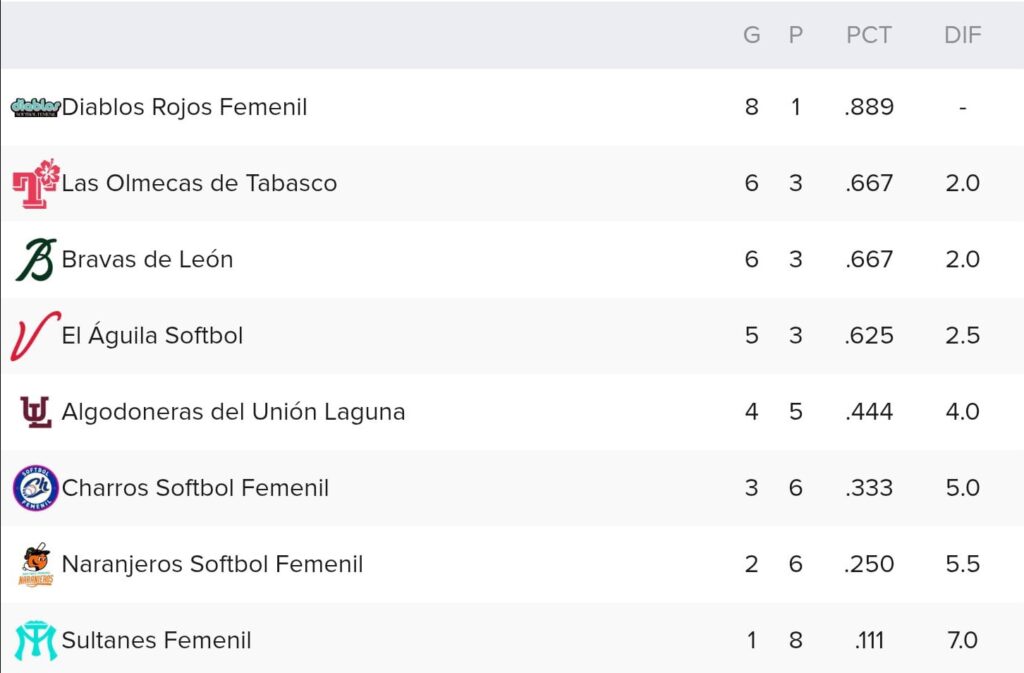The image size is (1024, 673).
Task: Click the G wins column header
Action: pos(752,35)
